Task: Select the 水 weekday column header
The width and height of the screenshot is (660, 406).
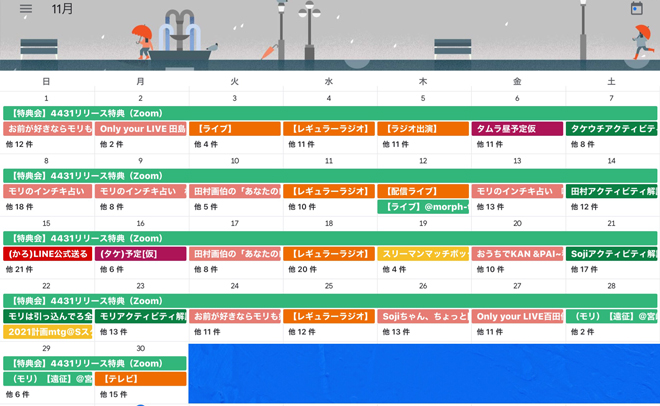Action: pos(329,81)
